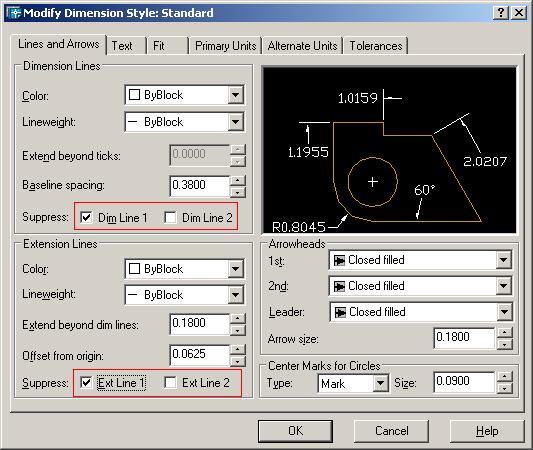Click Extension Lines lineweight line sample icon
Viewport: 533px width, 450px height.
pyautogui.click(x=132, y=294)
